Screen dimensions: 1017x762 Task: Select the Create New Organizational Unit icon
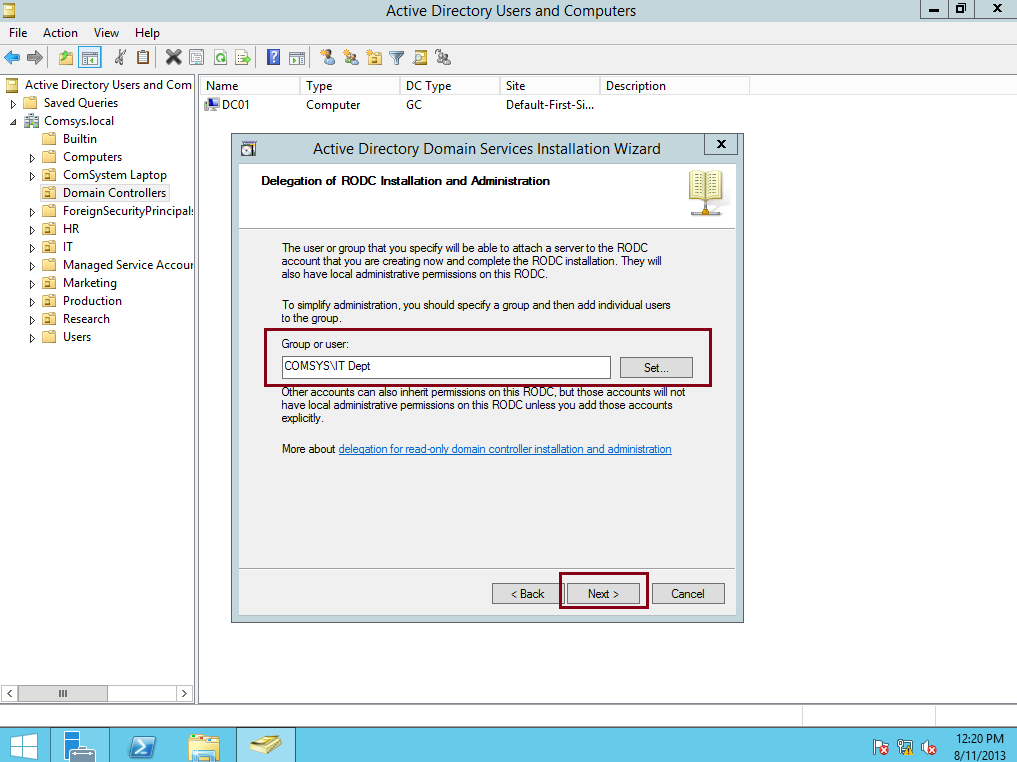coord(374,57)
